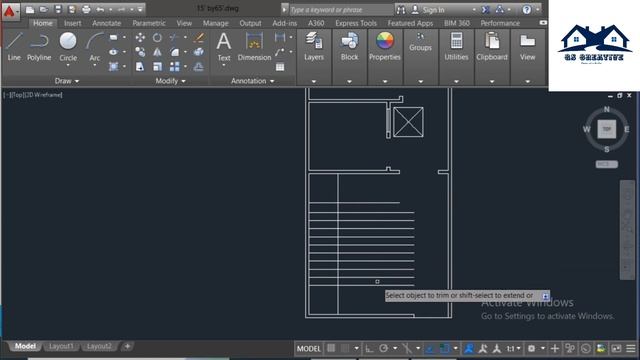Click the Mirror tool icon
640x360 pixels.
[157, 52]
